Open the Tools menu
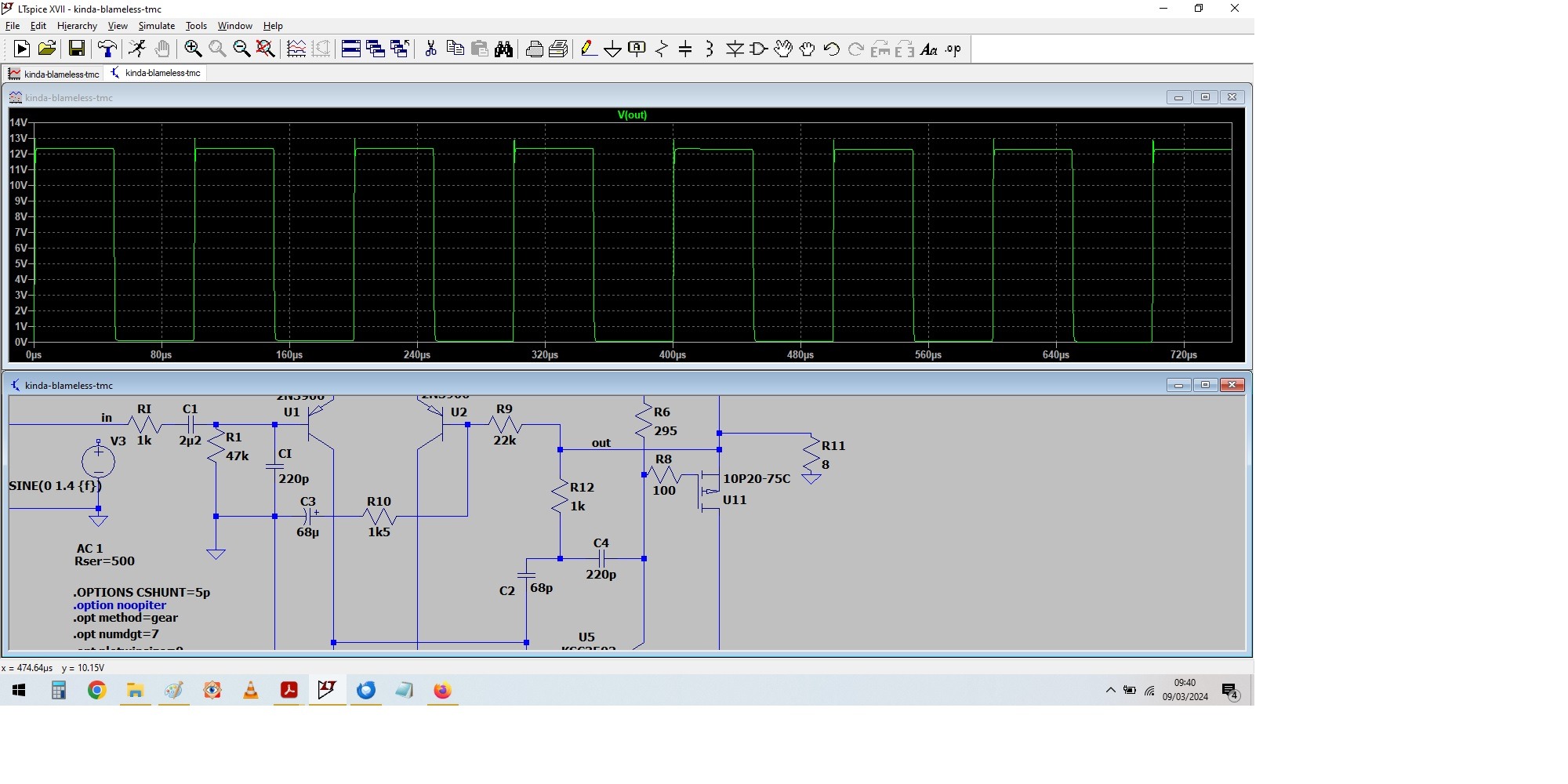 click(196, 26)
